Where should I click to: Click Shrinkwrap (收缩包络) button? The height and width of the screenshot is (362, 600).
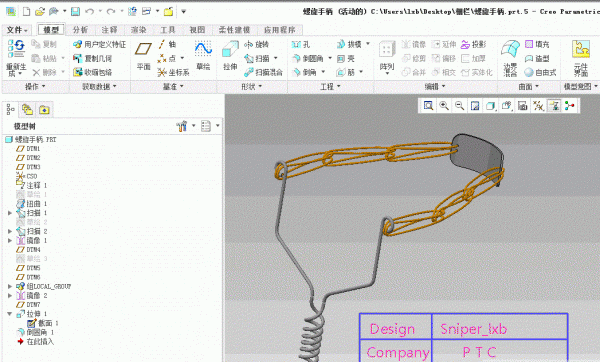coord(93,72)
